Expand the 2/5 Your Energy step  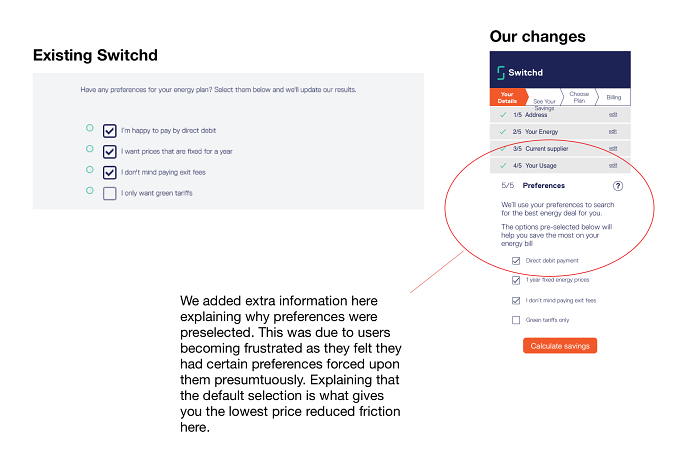click(x=560, y=132)
